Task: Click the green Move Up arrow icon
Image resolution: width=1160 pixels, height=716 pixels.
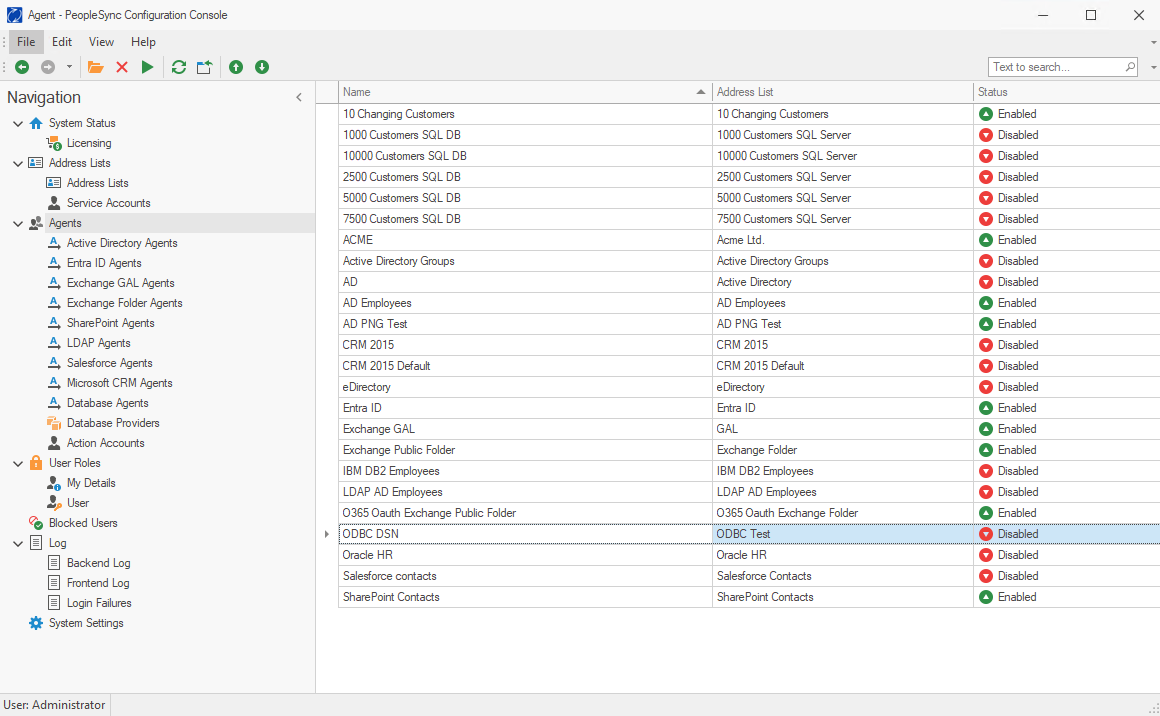Action: [x=236, y=67]
